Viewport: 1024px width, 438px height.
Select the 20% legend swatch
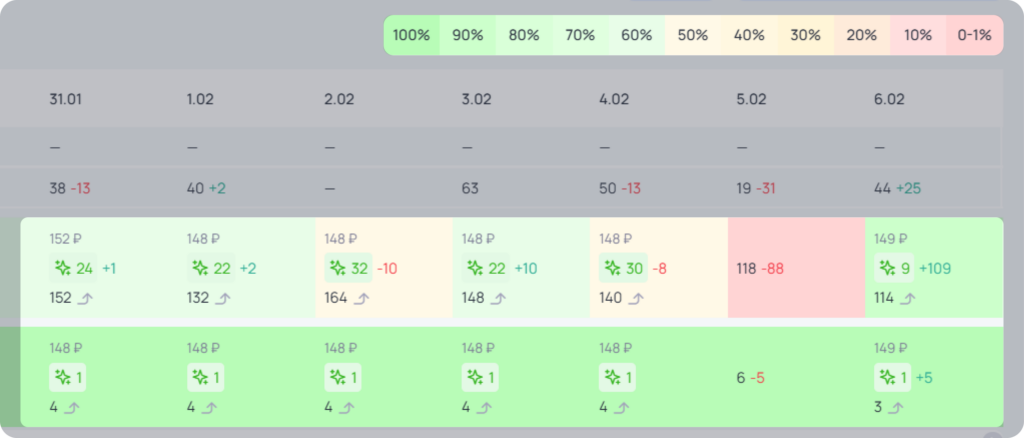[862, 35]
